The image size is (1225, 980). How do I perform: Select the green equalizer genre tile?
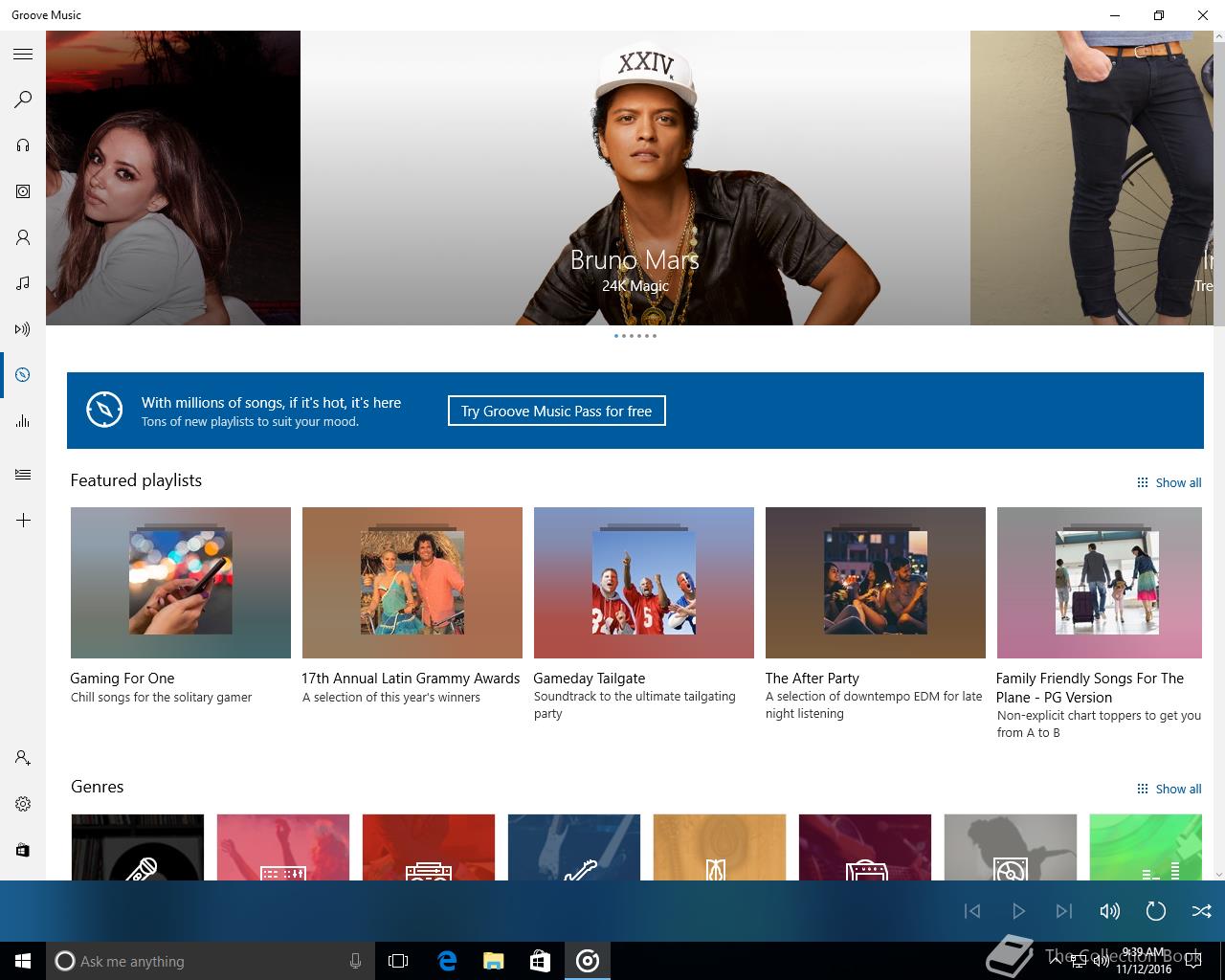coord(1146,847)
